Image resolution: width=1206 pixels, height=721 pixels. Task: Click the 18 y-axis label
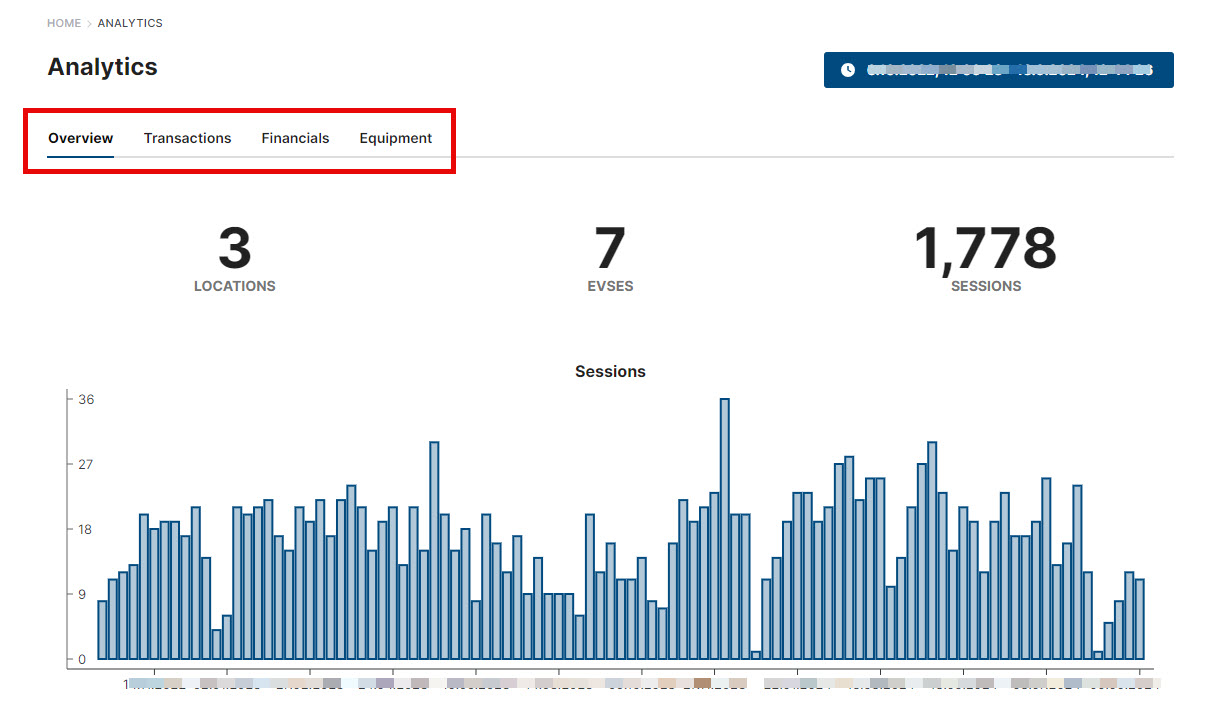click(86, 530)
